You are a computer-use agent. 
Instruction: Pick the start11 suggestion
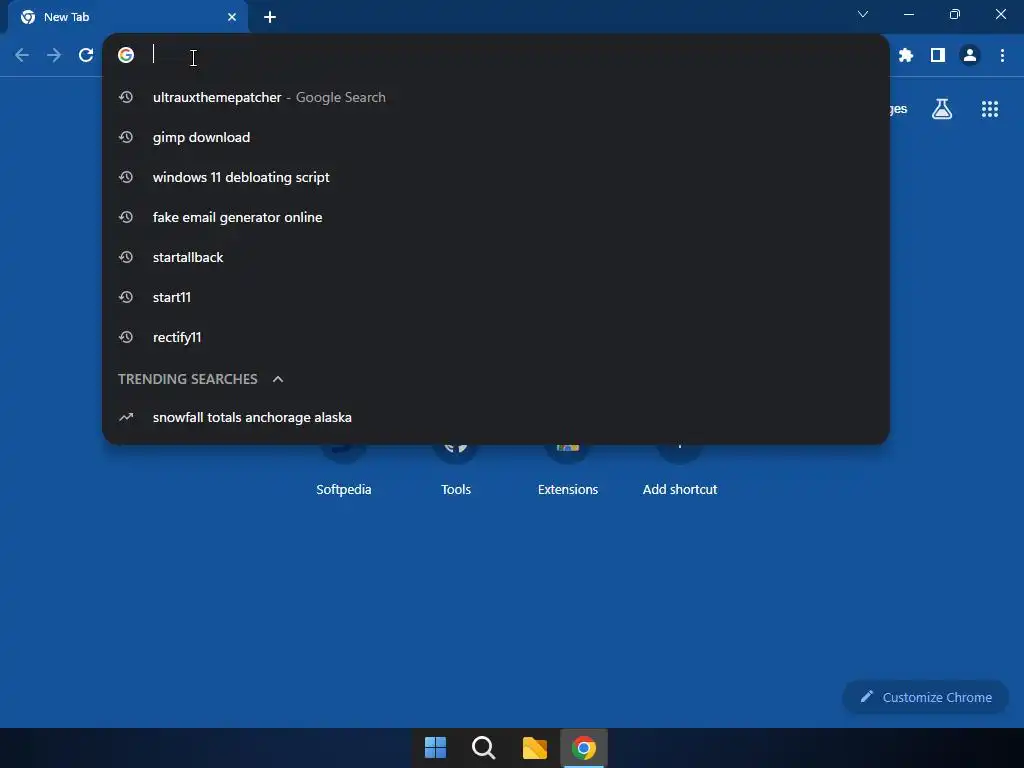click(x=496, y=297)
